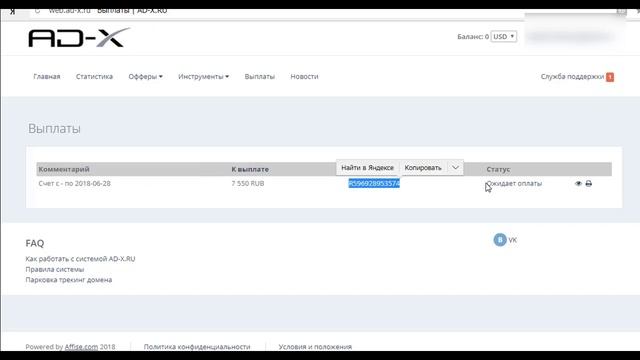Image resolution: width=640 pixels, height=360 pixels.
Task: Choose Копировать in popup
Action: point(423,168)
